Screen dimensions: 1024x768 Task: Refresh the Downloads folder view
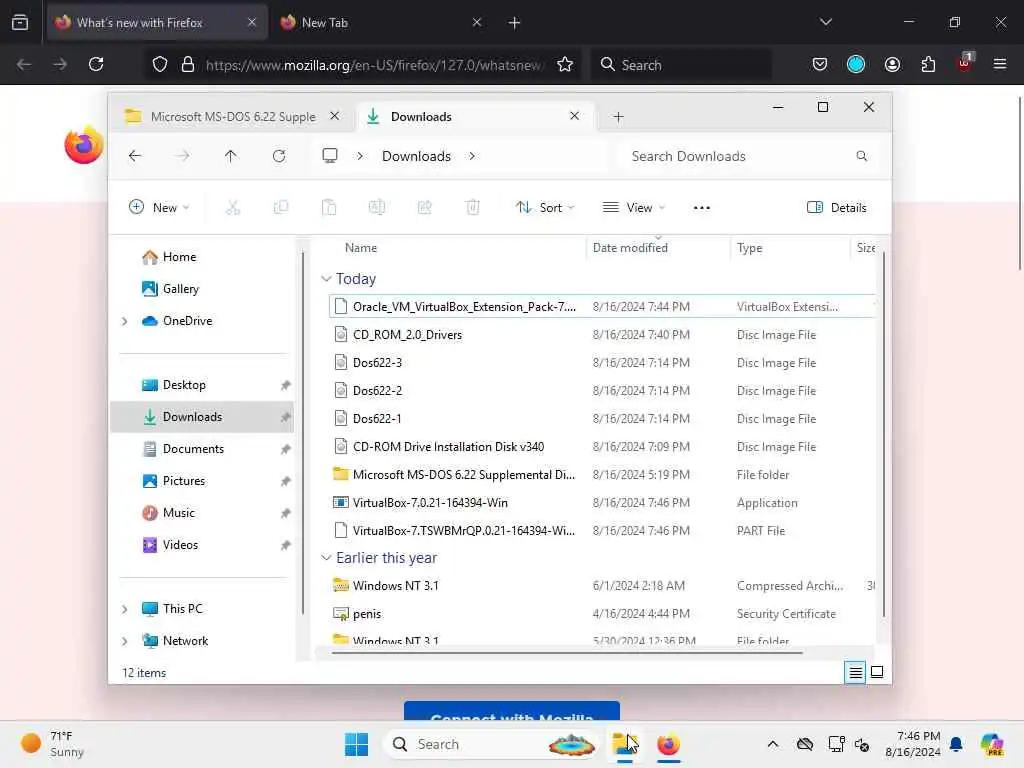pyautogui.click(x=279, y=156)
